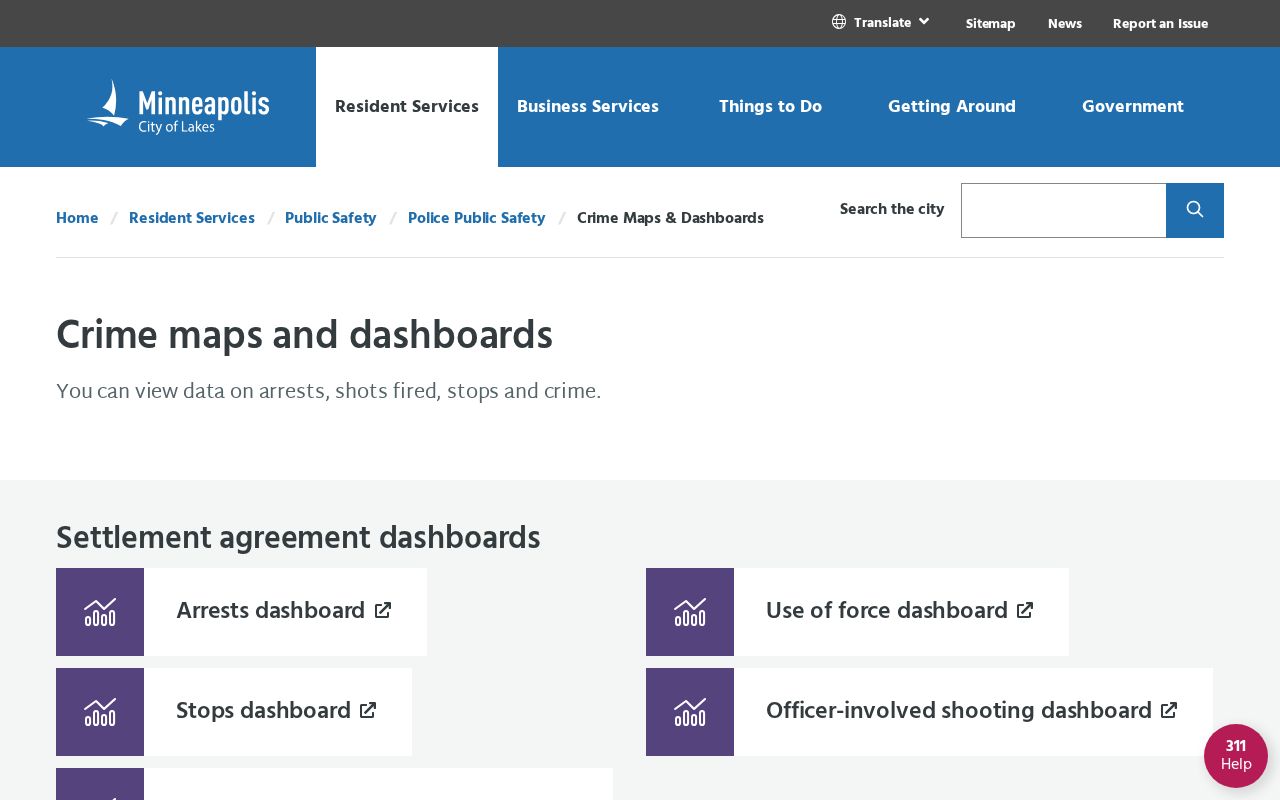Screen dimensions: 1280x800
Task: Open the 311 Help floating button
Action: point(1236,756)
